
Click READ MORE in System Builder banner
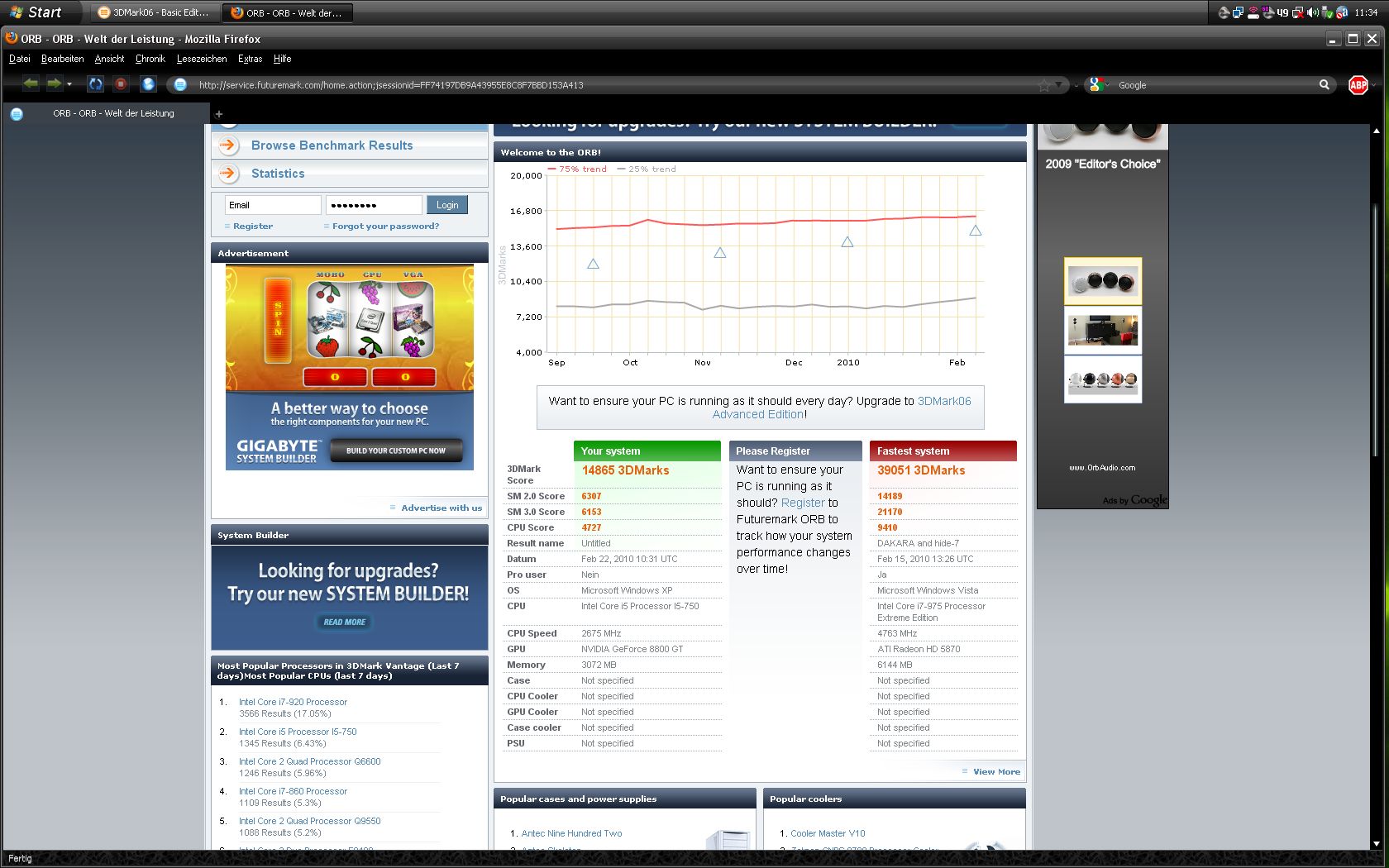coord(345,622)
